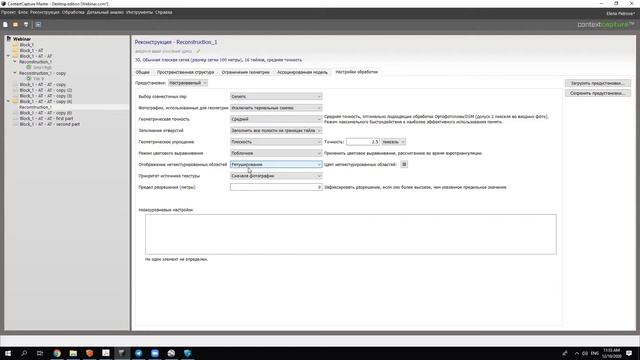Open the Инструменты menu
The height and width of the screenshot is (360, 640).
pyautogui.click(x=139, y=12)
